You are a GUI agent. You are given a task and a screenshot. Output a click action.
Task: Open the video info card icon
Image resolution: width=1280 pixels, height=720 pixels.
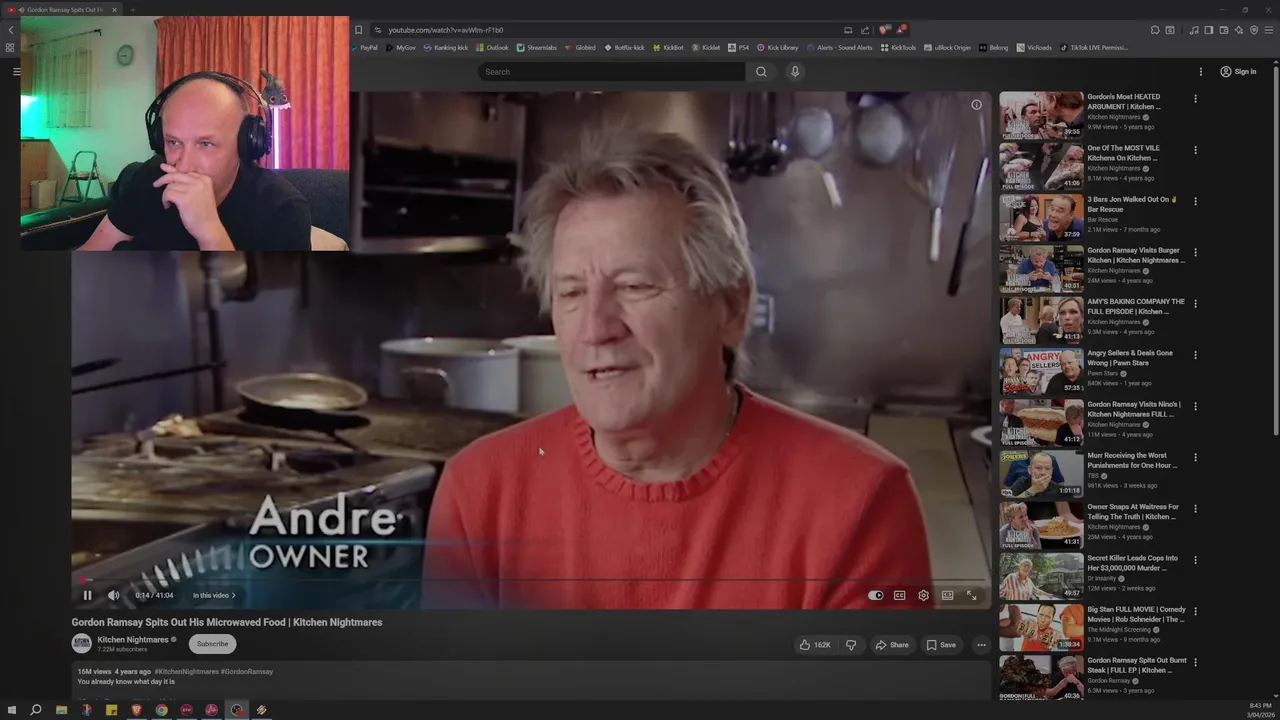(x=976, y=104)
